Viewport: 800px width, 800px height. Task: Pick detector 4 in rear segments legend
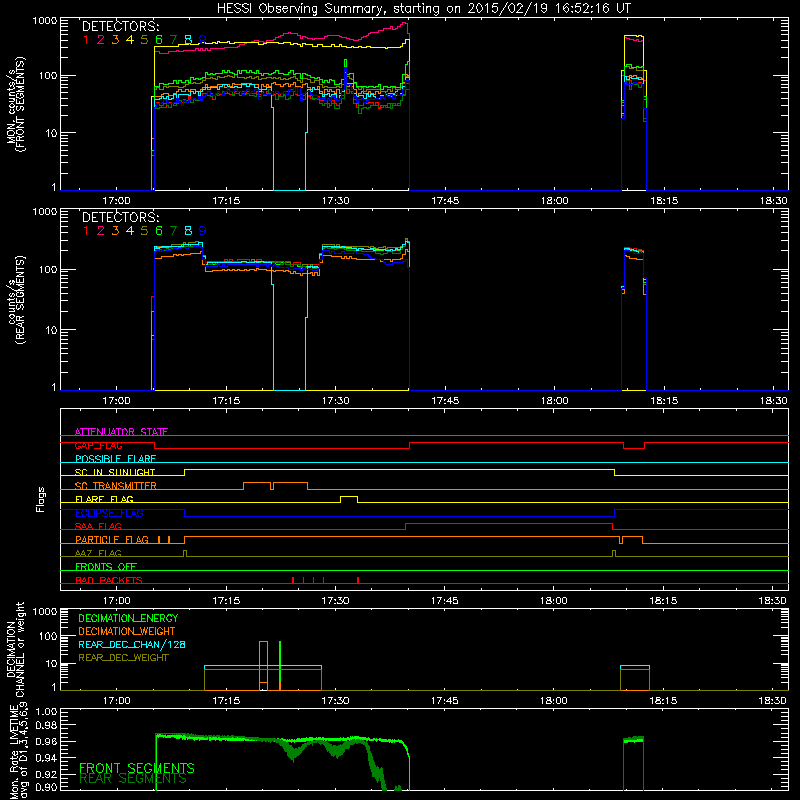pos(130,231)
